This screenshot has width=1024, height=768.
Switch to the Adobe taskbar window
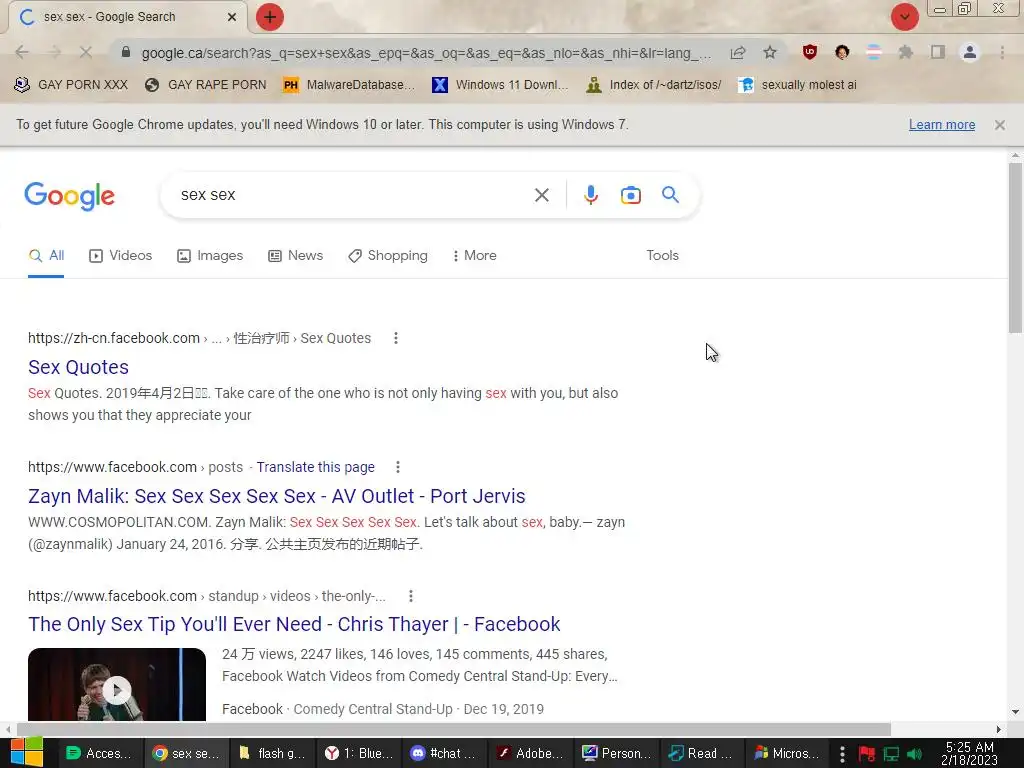(530, 753)
